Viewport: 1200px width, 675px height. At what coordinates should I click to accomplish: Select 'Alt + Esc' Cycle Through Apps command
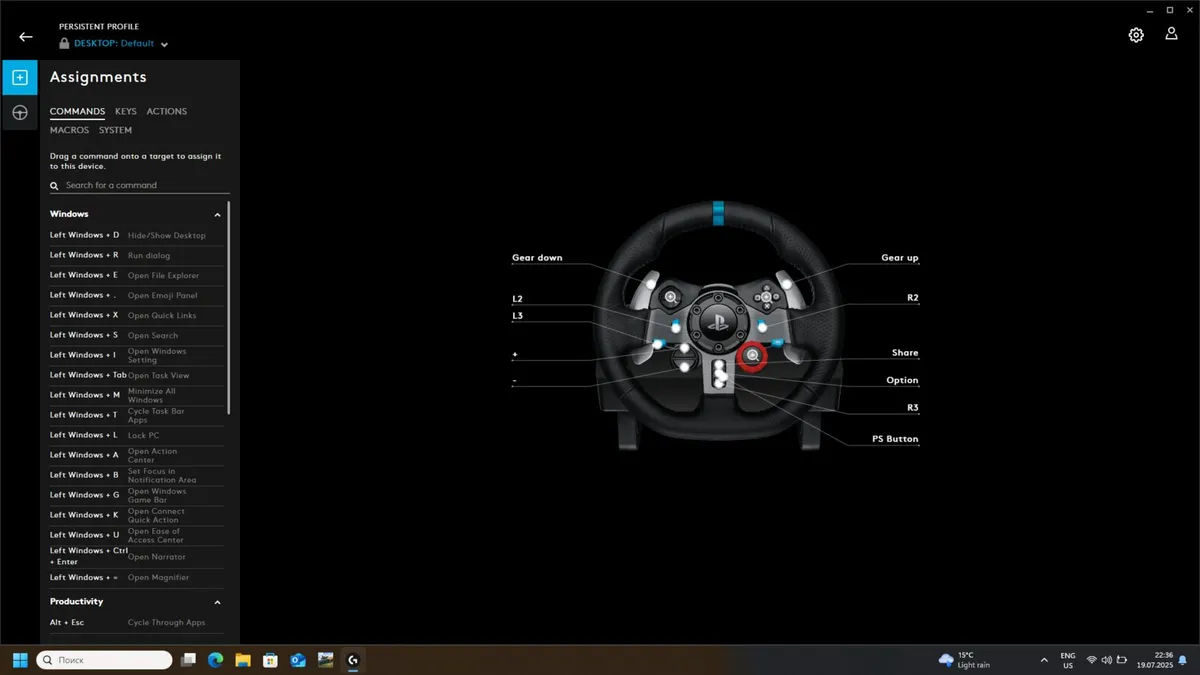[137, 622]
